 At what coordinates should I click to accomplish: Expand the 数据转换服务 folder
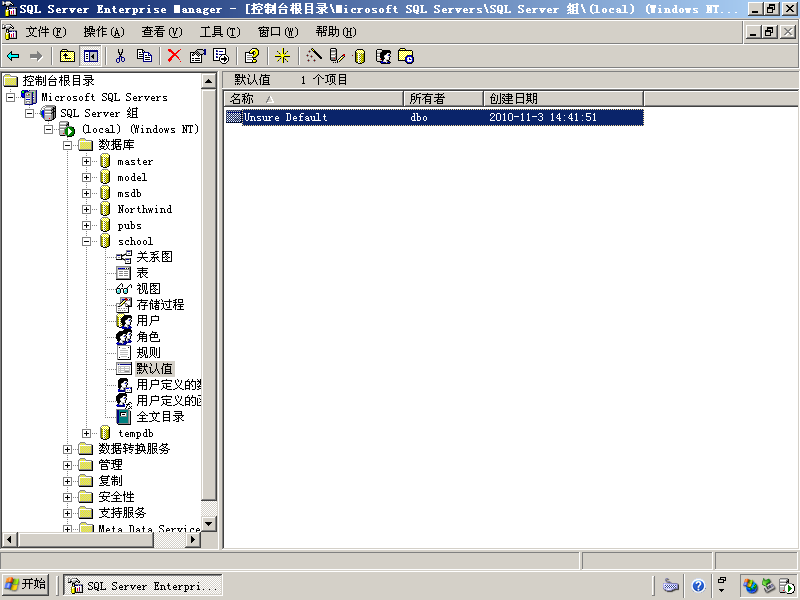(x=67, y=449)
